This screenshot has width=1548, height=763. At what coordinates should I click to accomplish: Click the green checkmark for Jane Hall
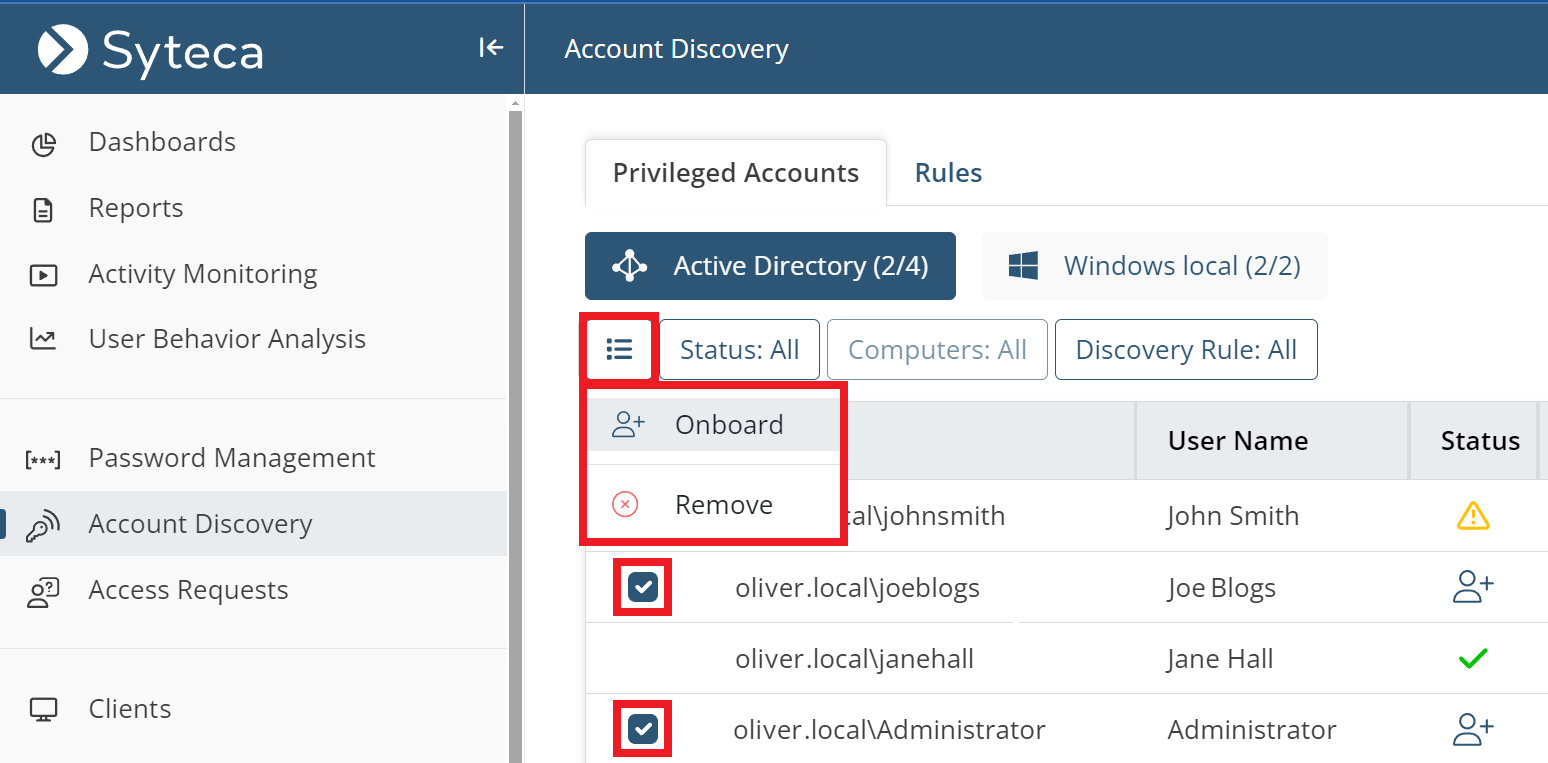click(x=1473, y=659)
